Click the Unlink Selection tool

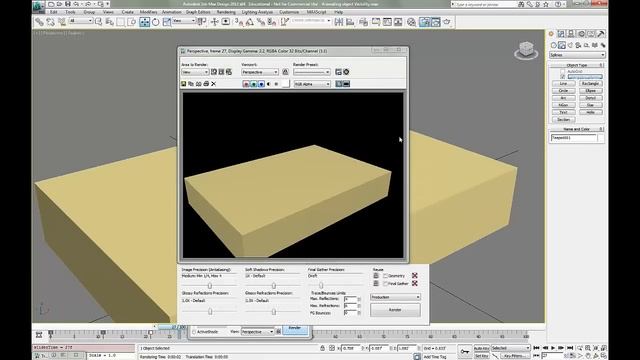coord(51,22)
